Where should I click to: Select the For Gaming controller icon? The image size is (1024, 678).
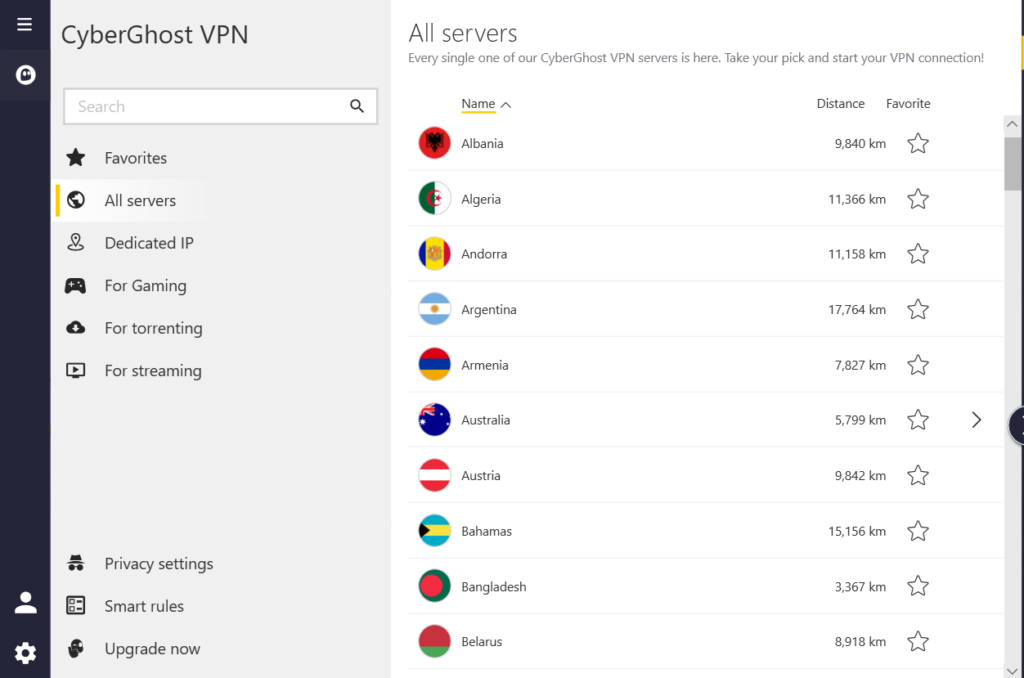[75, 285]
